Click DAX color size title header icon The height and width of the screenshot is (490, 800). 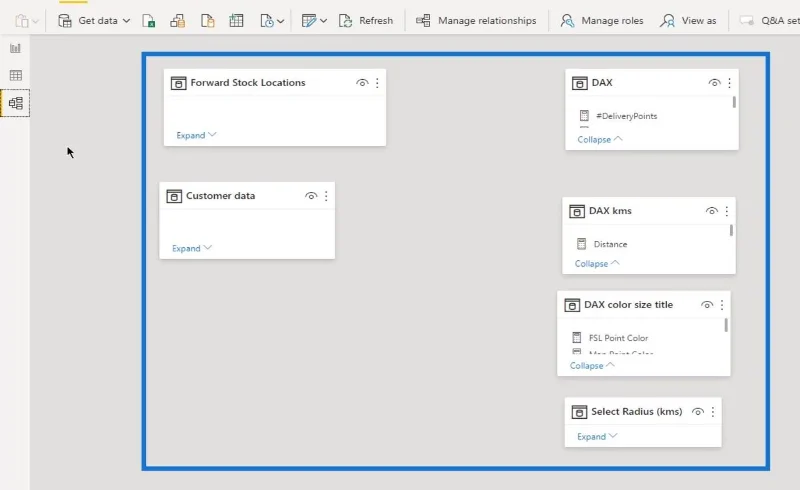pos(571,305)
